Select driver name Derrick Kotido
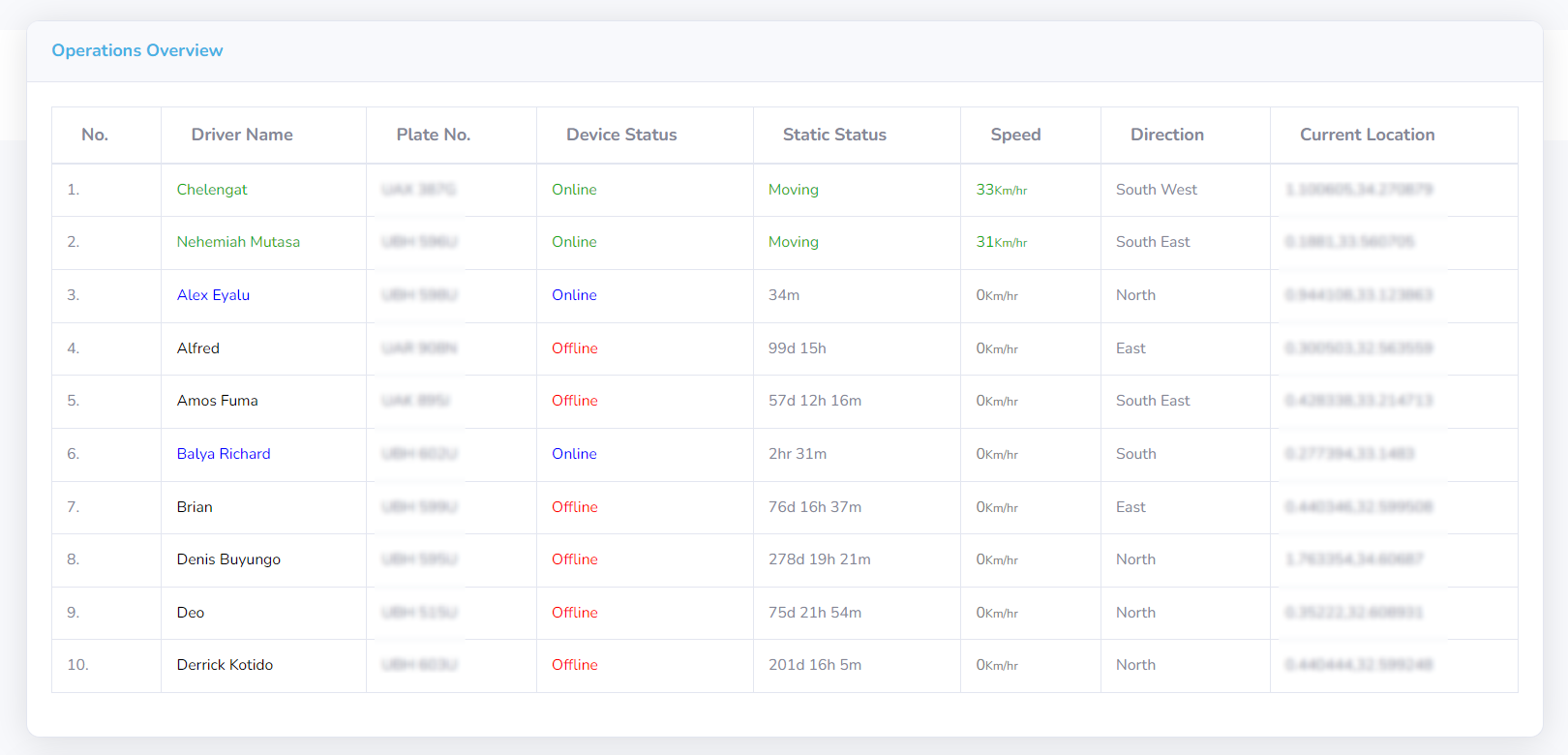 click(225, 665)
